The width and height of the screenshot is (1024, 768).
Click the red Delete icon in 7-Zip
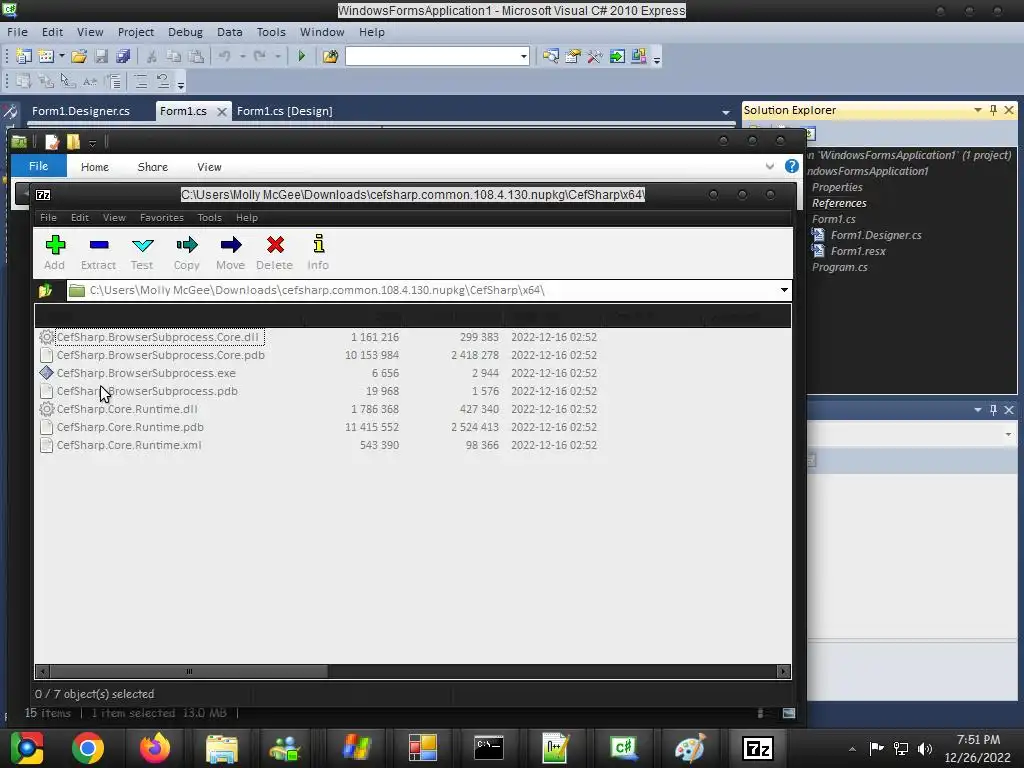(x=275, y=252)
